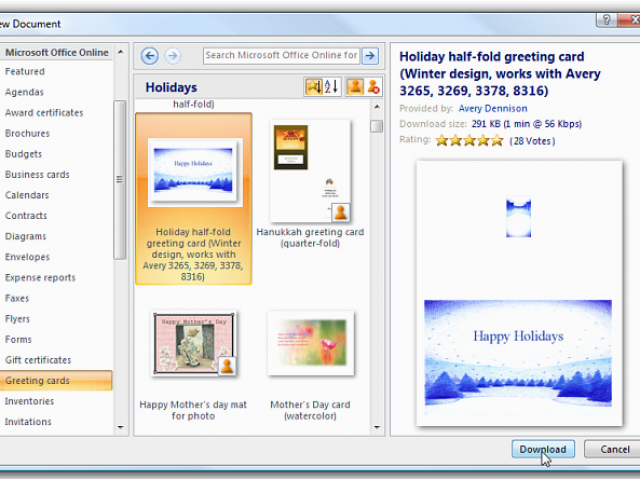Click the five-star rating
Viewport: 640px width, 480px height.
pos(469,141)
